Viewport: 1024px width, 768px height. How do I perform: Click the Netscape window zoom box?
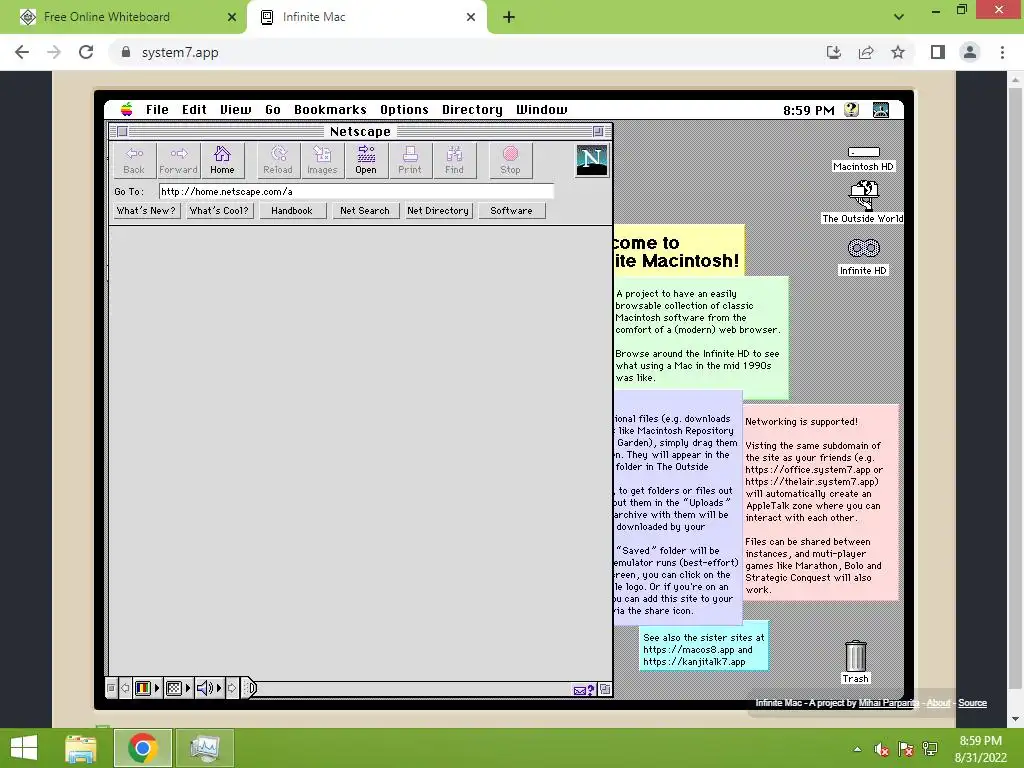(x=598, y=131)
